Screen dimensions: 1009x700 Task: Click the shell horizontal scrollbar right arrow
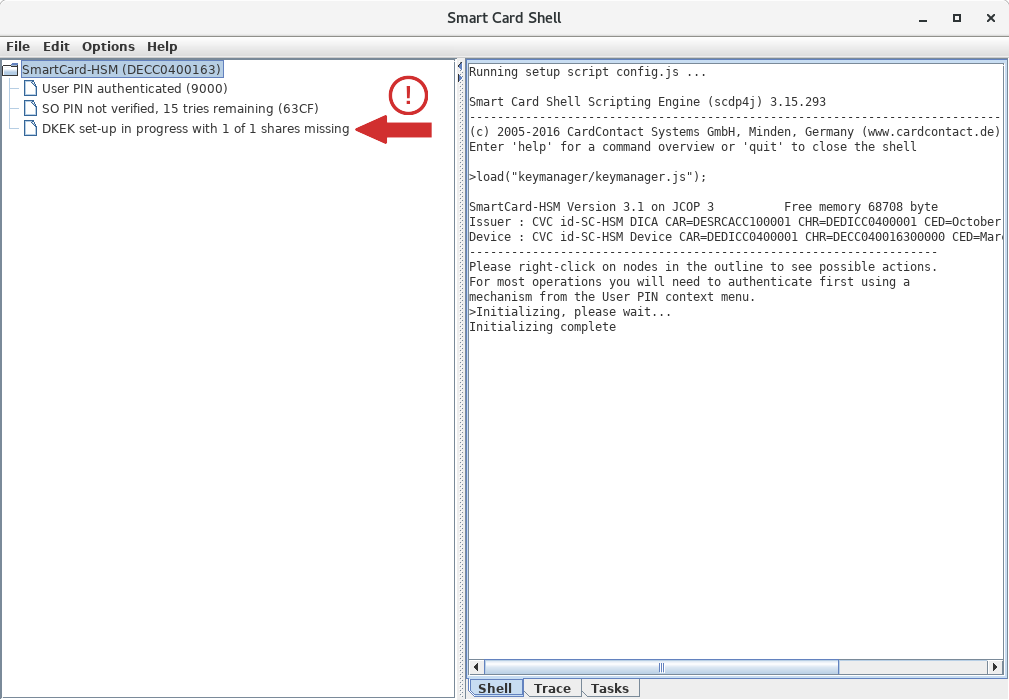coord(995,667)
